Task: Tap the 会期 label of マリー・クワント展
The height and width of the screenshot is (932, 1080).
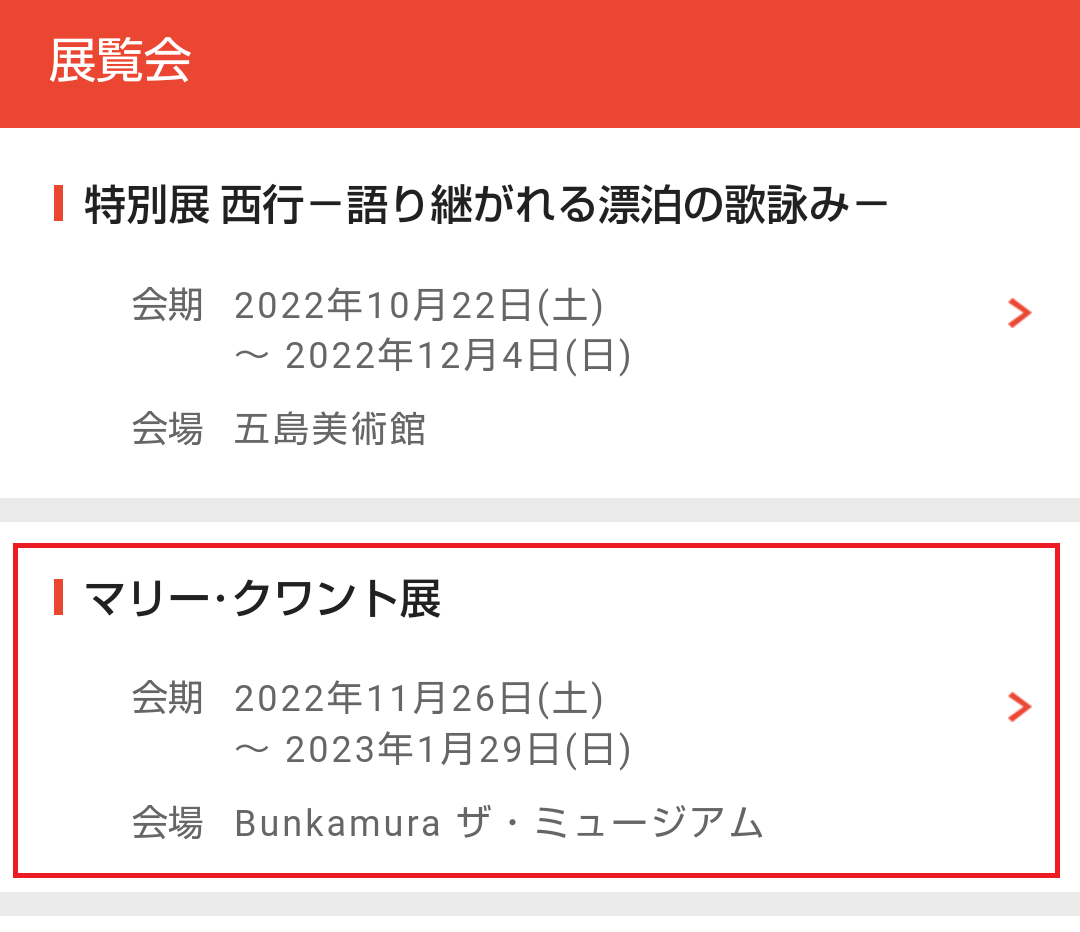Action: point(167,700)
